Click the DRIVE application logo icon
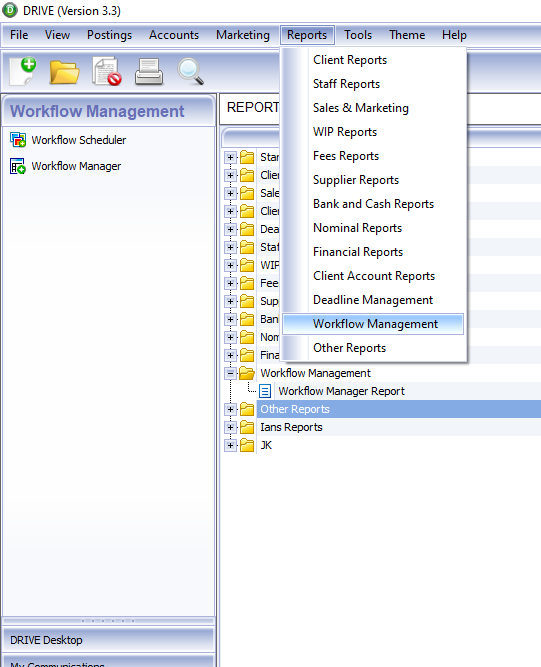The height and width of the screenshot is (667, 541). 9,10
